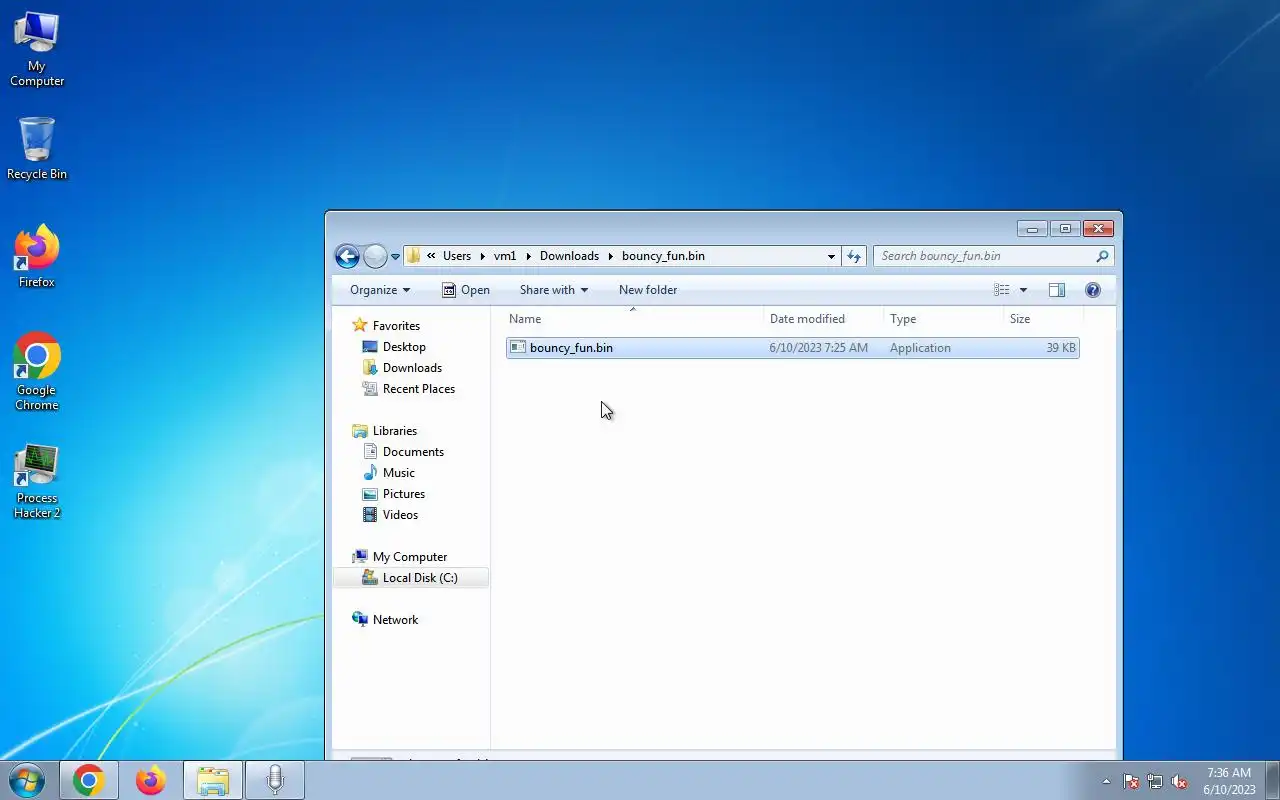This screenshot has width=1280, height=800.
Task: Click the Explorer Forward arrow button
Action: (x=375, y=256)
